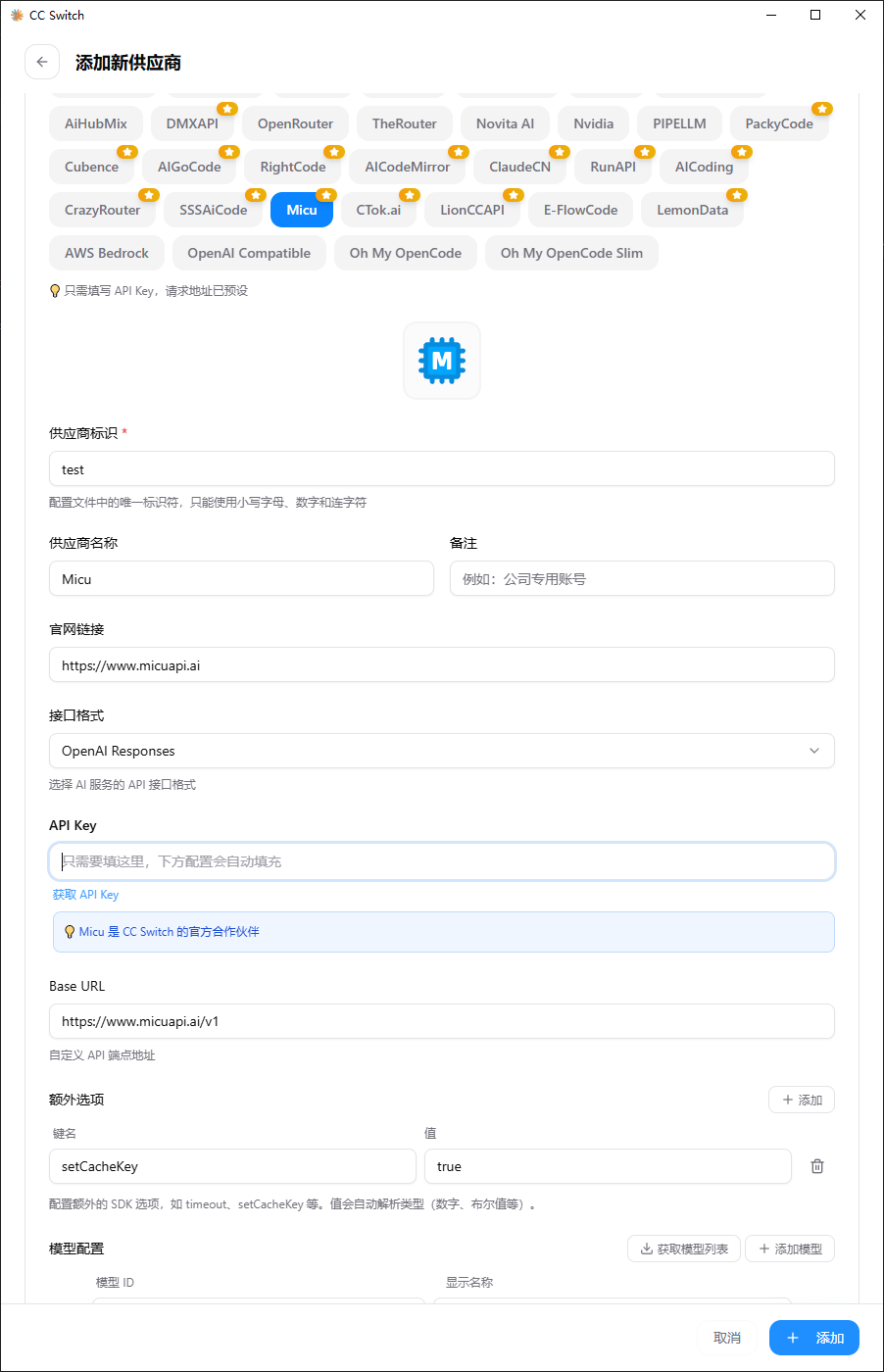Choose the Oh My OpenCode preset

pos(406,253)
